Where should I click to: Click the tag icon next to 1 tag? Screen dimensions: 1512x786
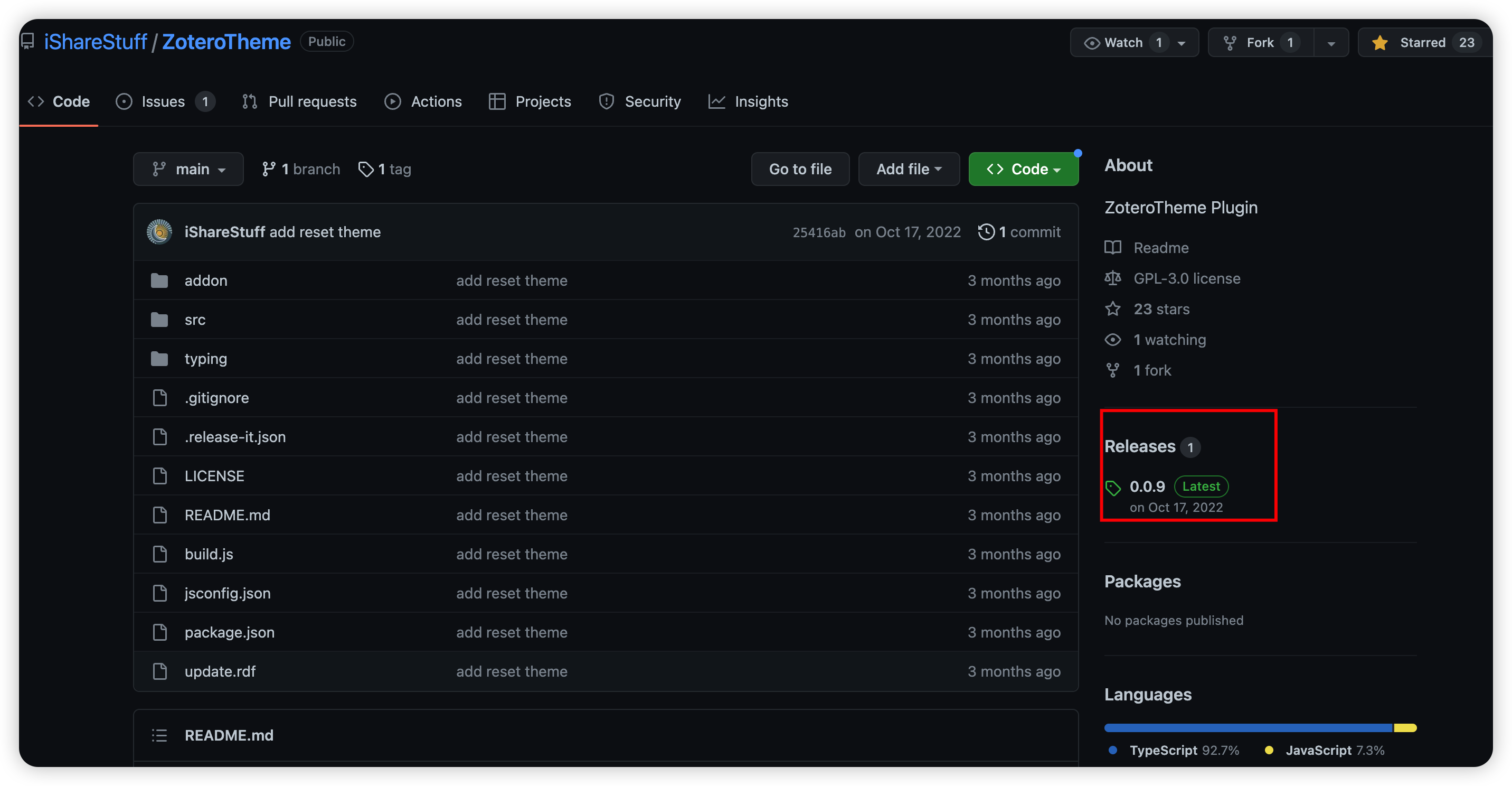coord(366,169)
